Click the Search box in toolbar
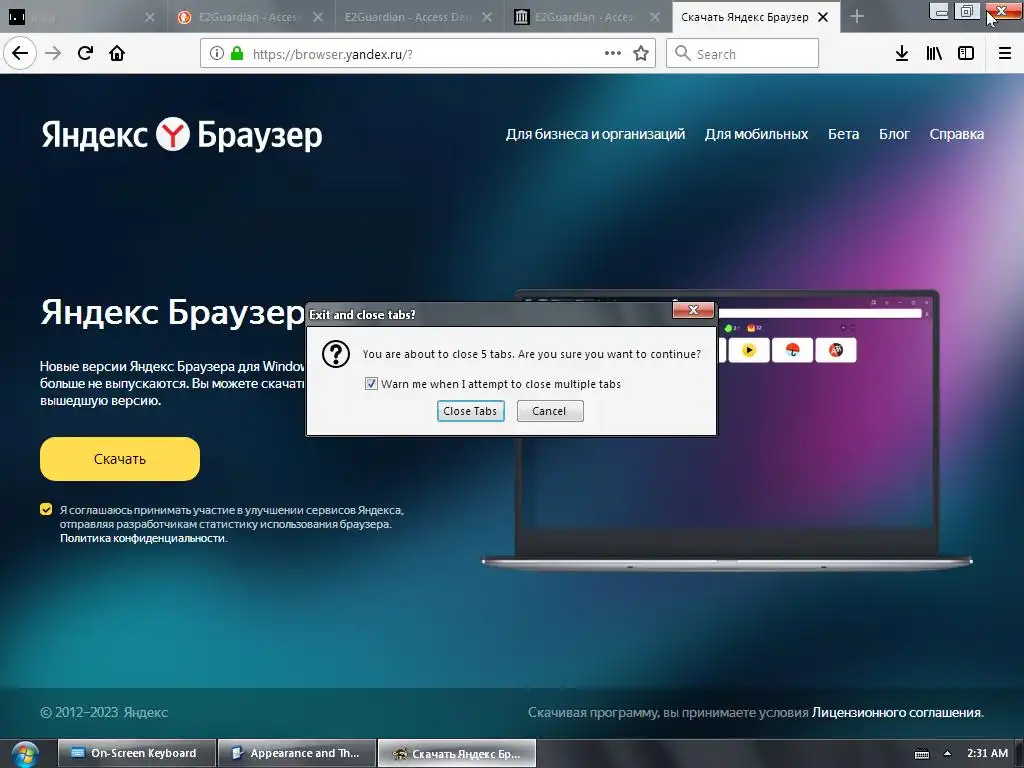Screen dimensions: 1024x768 point(743,54)
